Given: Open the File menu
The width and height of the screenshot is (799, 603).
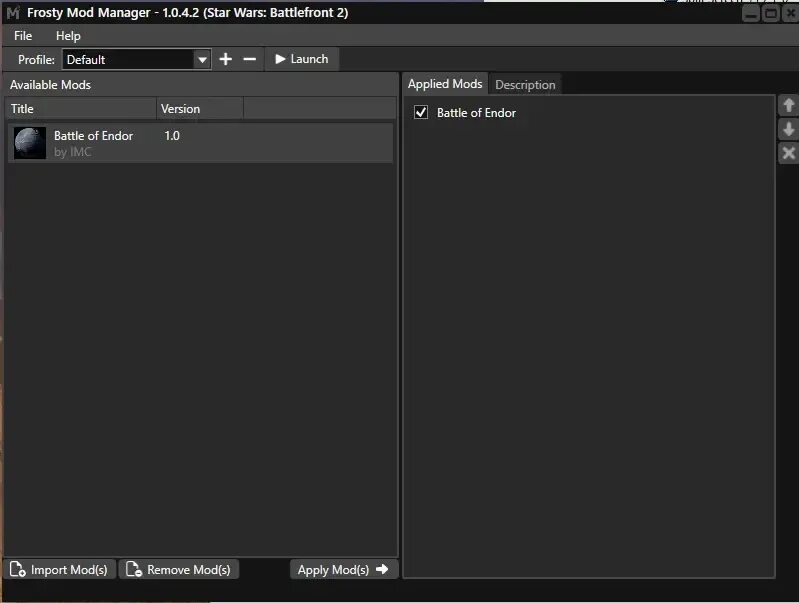Looking at the screenshot, I should point(23,36).
